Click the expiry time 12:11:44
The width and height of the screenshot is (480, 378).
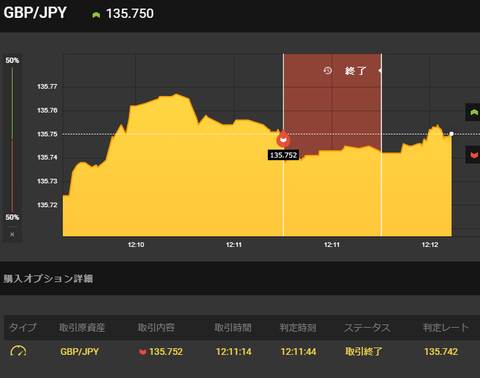tap(298, 352)
